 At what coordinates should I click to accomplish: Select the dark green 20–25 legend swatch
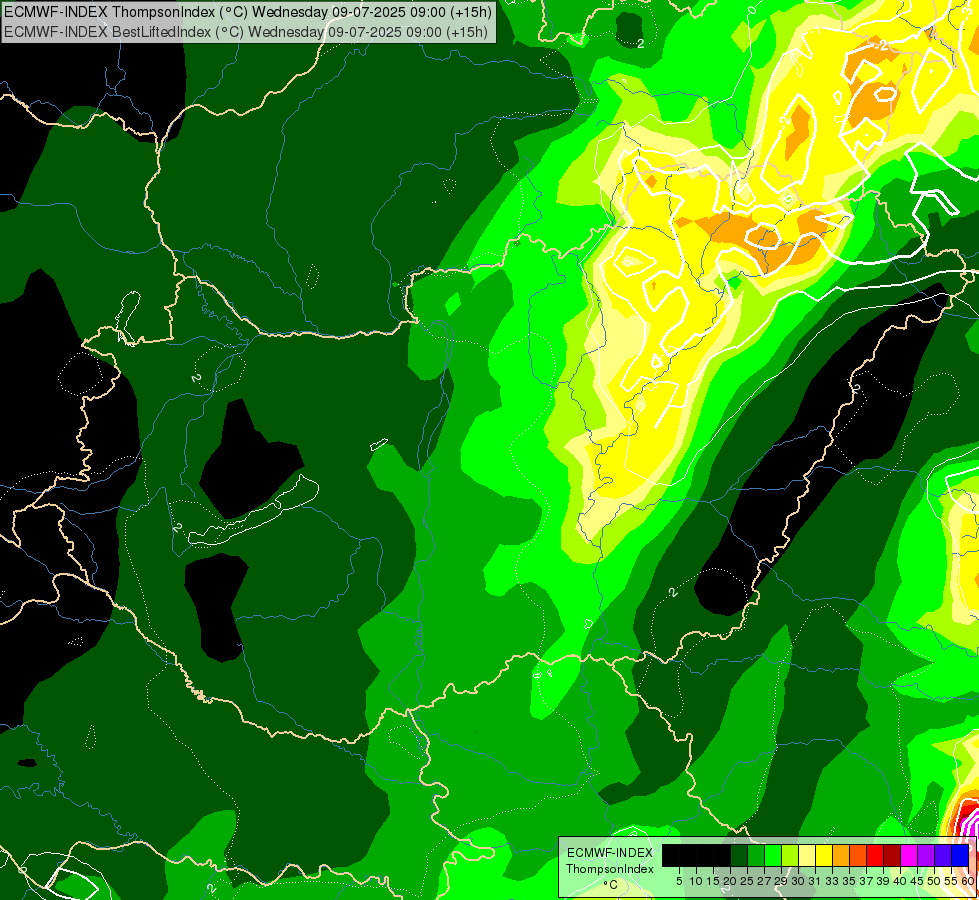[x=739, y=855]
